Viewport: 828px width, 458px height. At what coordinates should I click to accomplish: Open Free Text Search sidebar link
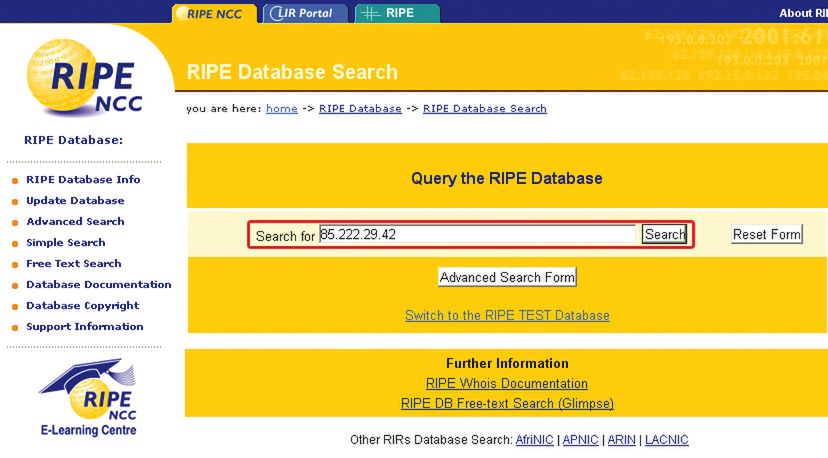74,264
